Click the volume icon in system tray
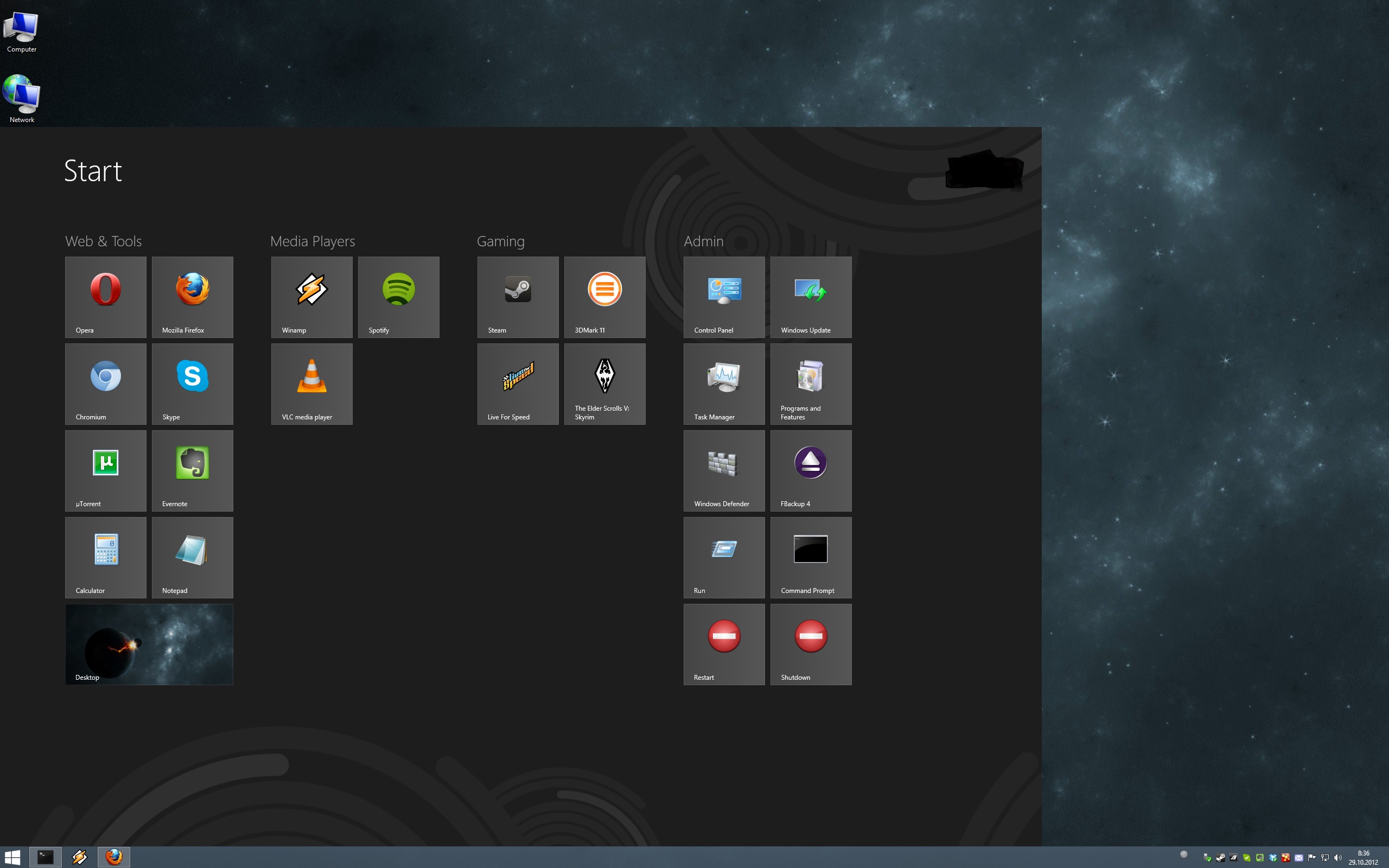 coord(1338,858)
